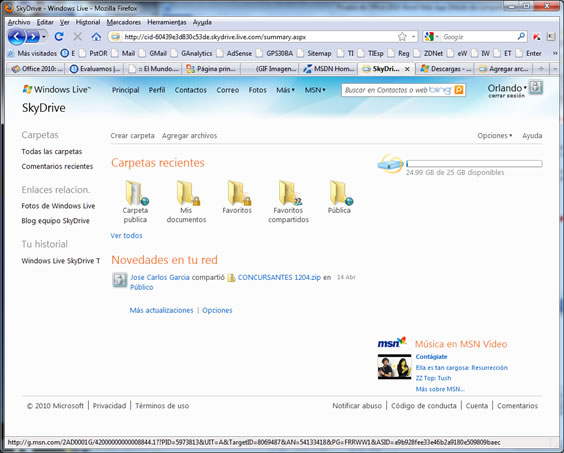
Task: Open Orlando account dropdown
Action: 525,87
